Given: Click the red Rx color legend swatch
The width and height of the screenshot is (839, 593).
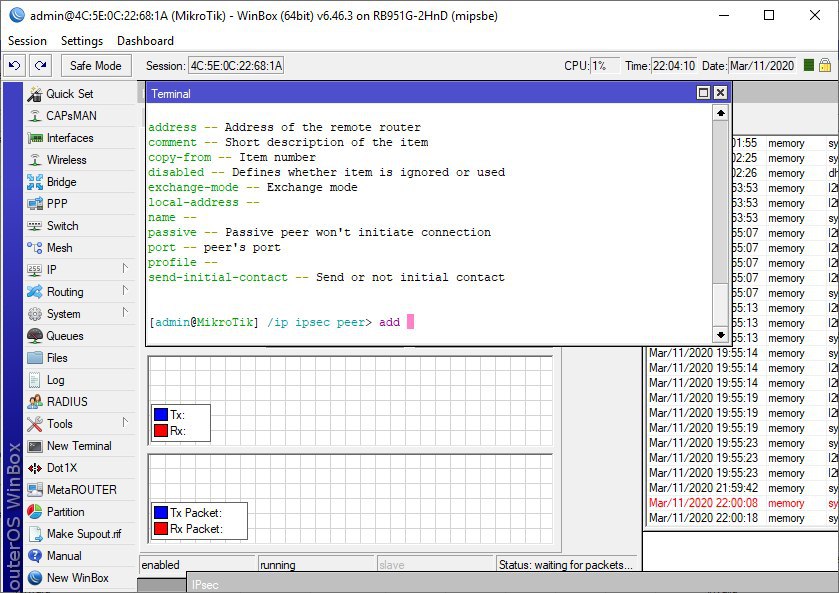Looking at the screenshot, I should click(161, 431).
